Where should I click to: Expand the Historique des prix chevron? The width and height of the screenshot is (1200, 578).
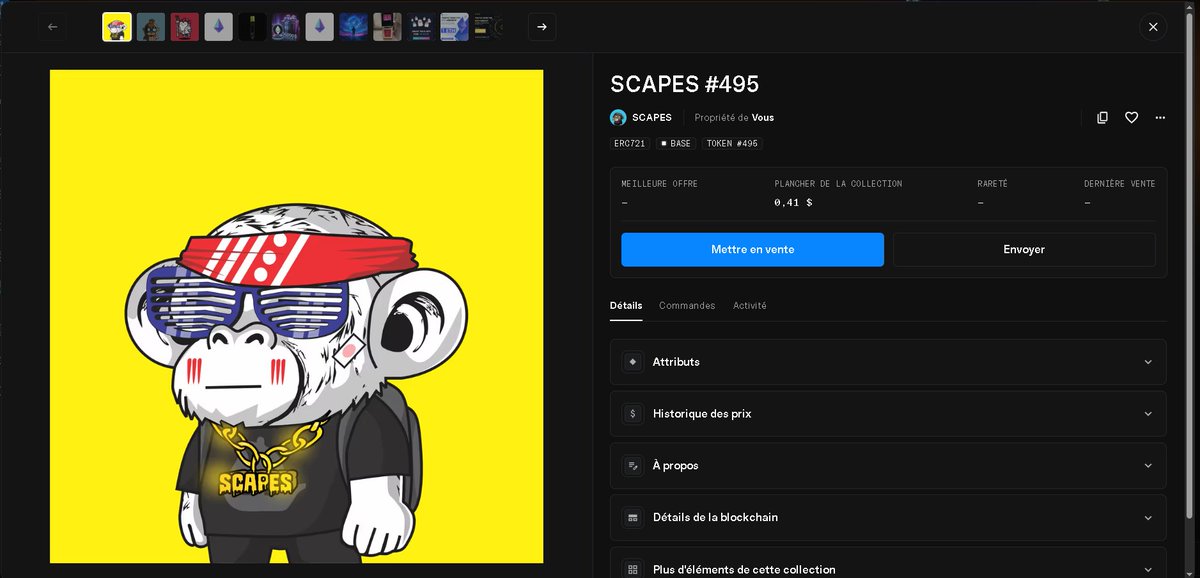[x=1148, y=414]
